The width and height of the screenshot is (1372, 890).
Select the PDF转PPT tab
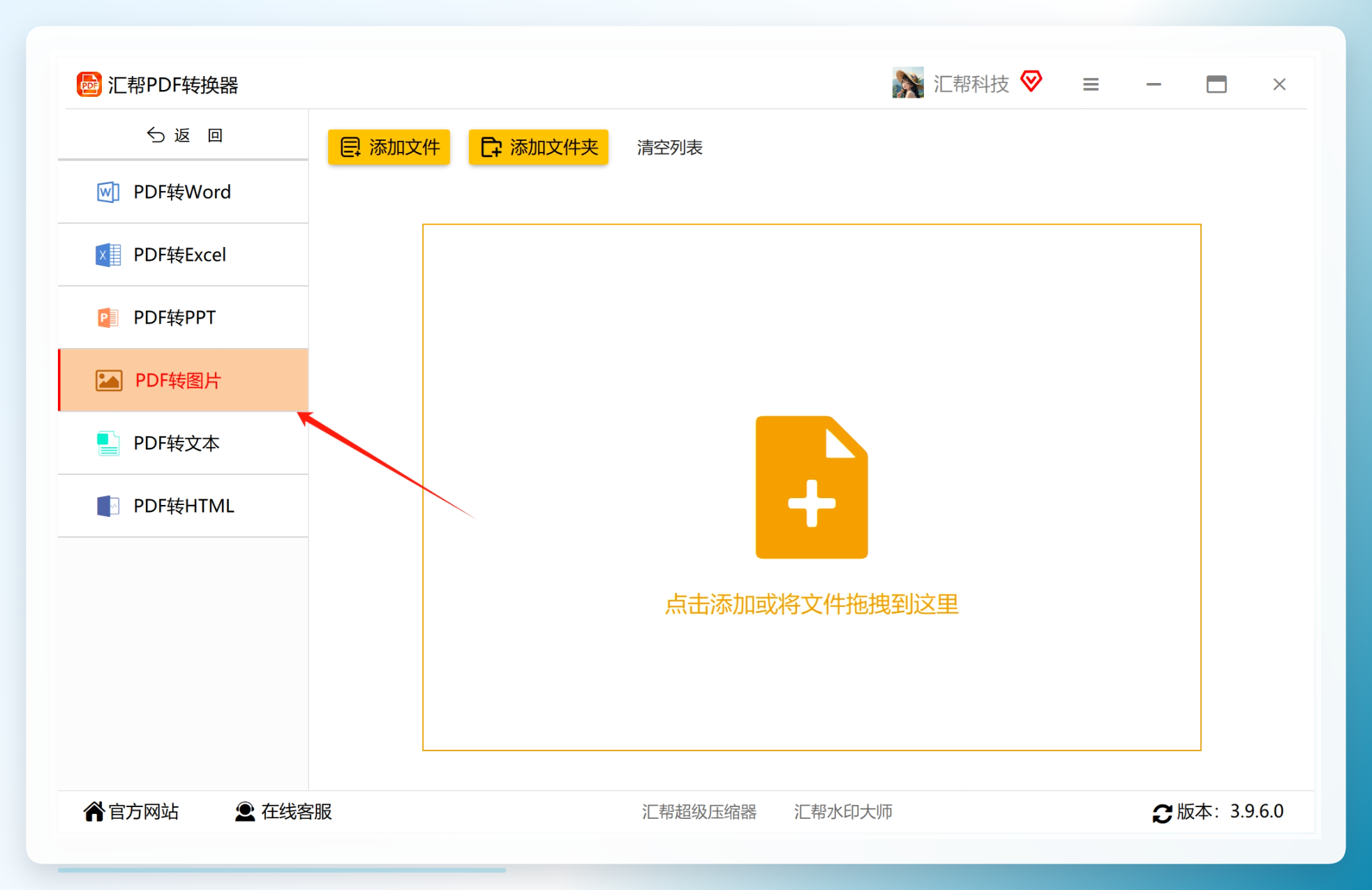(183, 317)
